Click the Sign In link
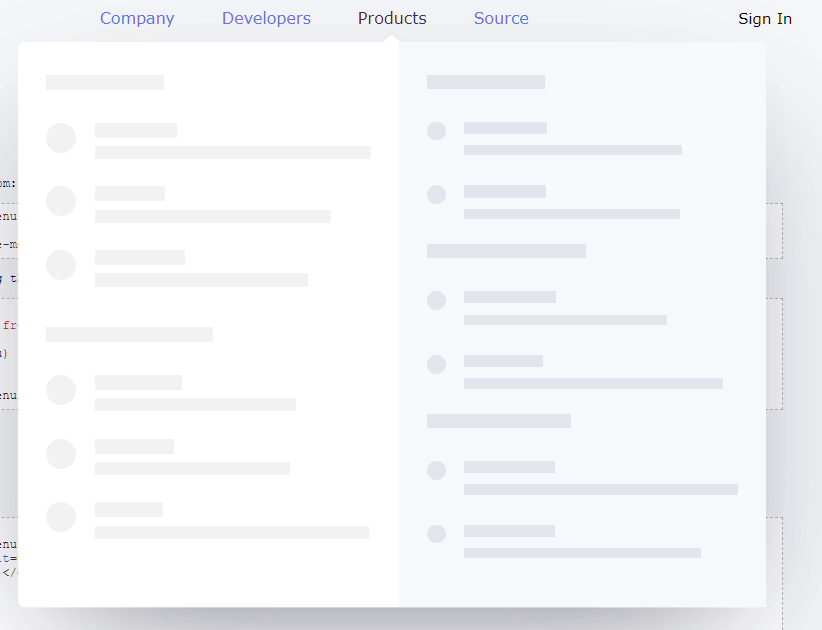 [x=765, y=18]
